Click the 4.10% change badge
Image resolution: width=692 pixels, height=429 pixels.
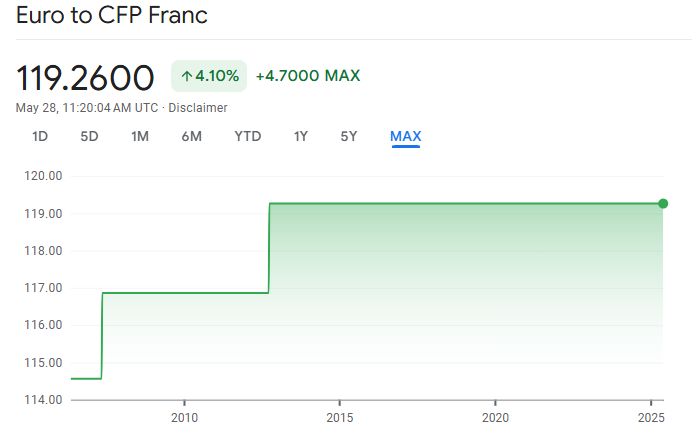coord(209,76)
